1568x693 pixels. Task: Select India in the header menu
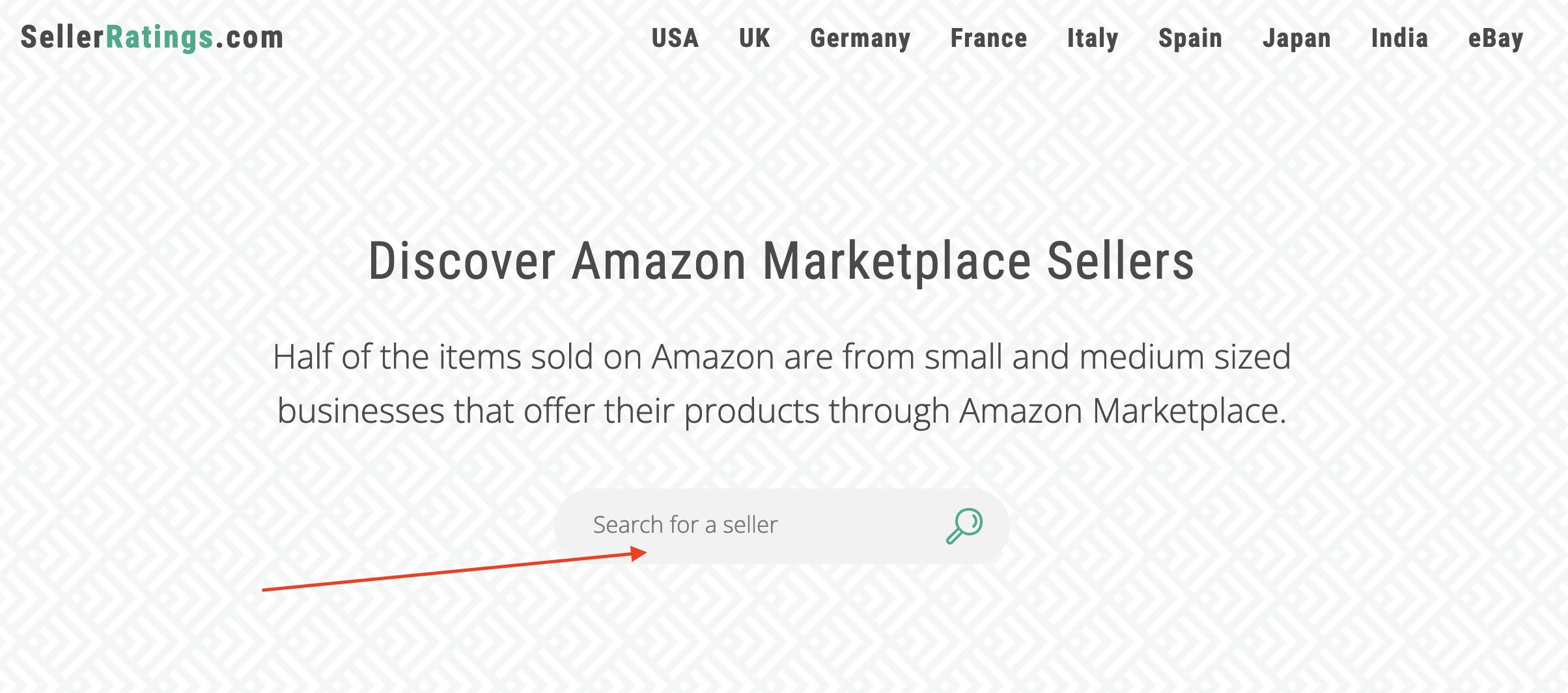tap(1399, 38)
